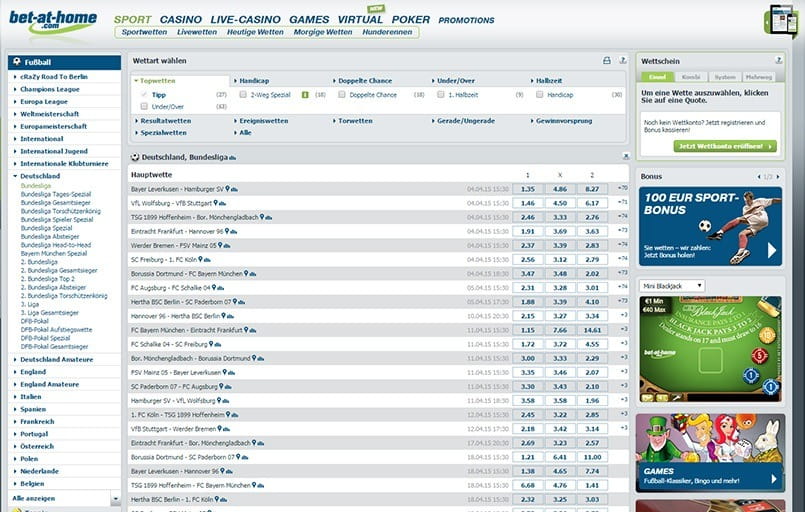Click the help icon beside the print icon
Image resolution: width=805 pixels, height=512 pixels.
click(623, 61)
